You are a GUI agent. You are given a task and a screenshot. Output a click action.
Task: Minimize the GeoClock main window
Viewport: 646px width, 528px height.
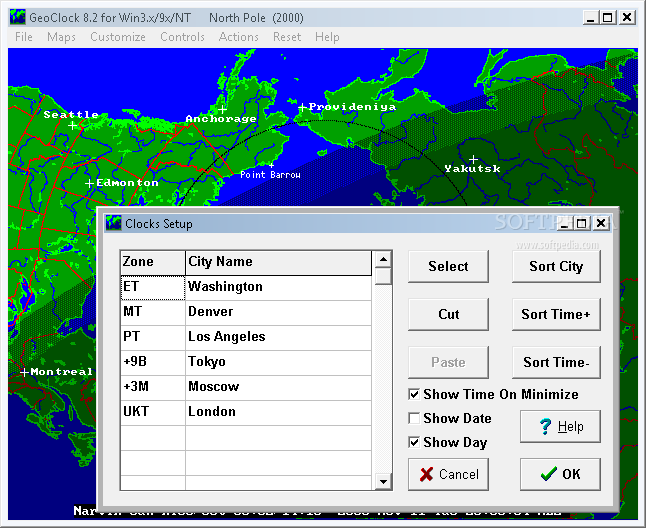591,18
